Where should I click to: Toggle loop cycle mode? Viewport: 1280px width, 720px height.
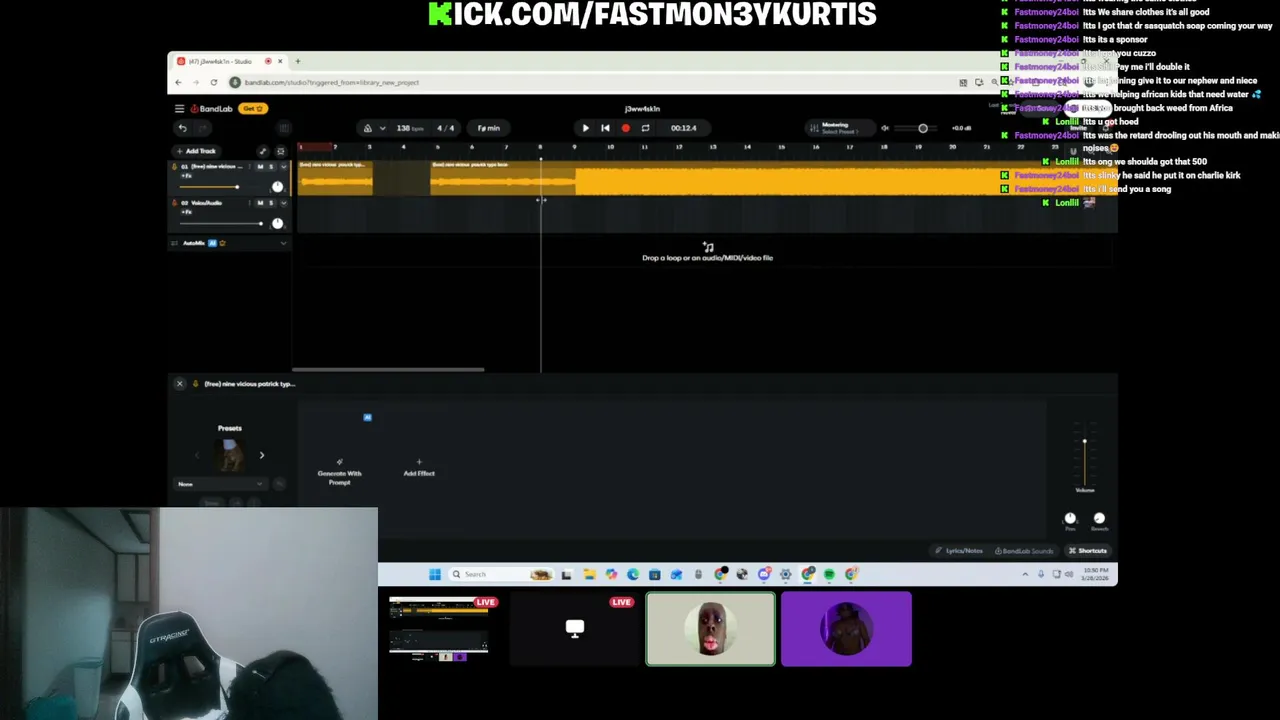coord(645,128)
